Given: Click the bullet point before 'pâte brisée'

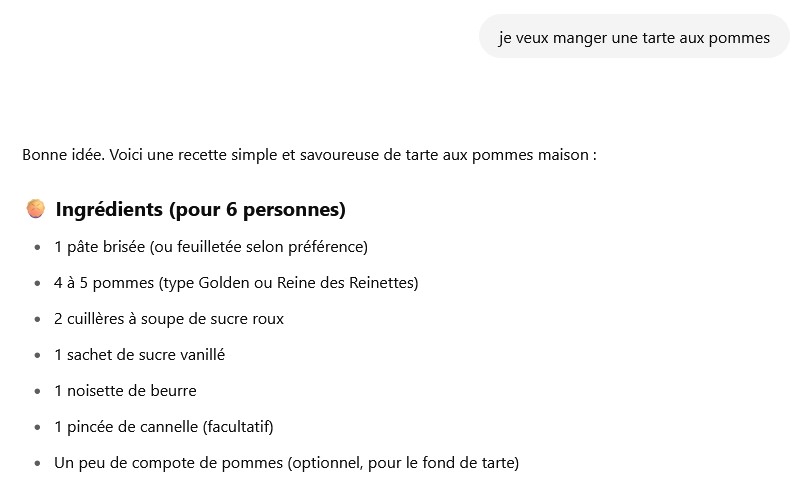Looking at the screenshot, I should pos(37,248).
